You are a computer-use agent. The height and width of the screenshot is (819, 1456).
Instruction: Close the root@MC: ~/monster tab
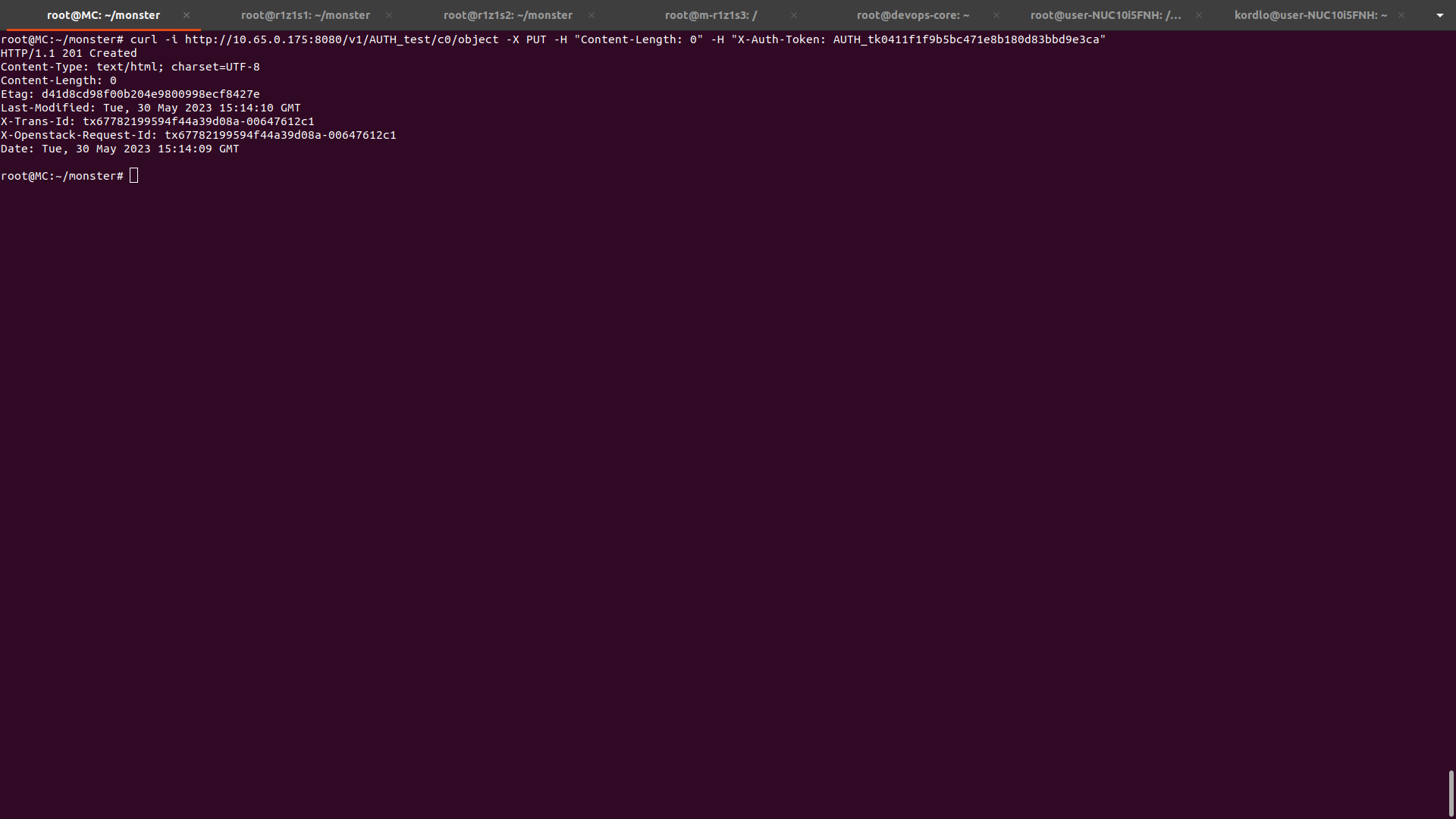coord(187,15)
